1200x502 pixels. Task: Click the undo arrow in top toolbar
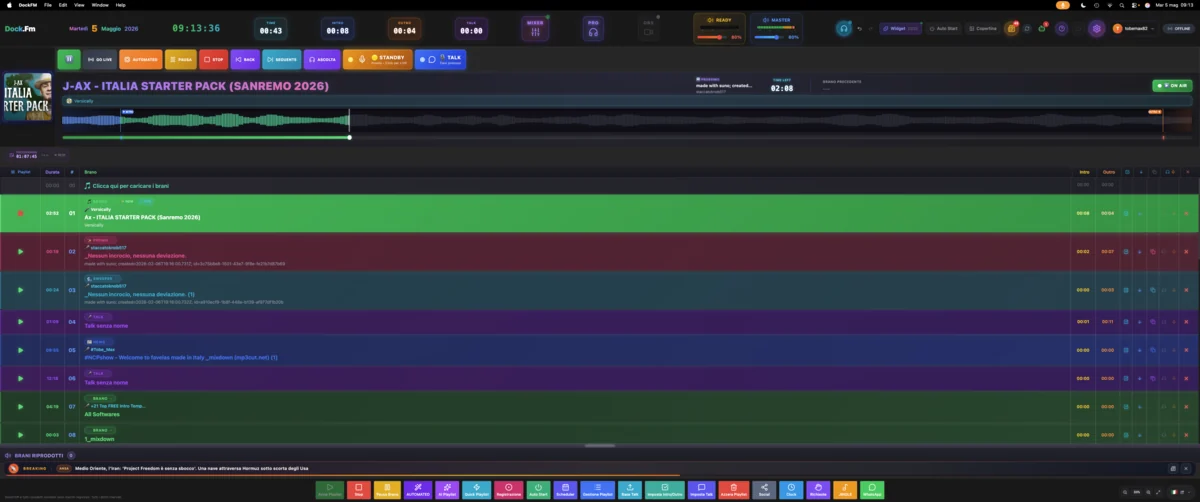tap(860, 28)
